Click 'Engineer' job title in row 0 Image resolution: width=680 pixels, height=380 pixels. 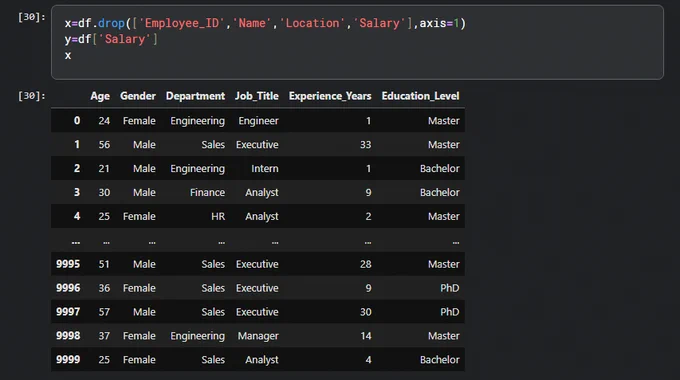coord(258,121)
